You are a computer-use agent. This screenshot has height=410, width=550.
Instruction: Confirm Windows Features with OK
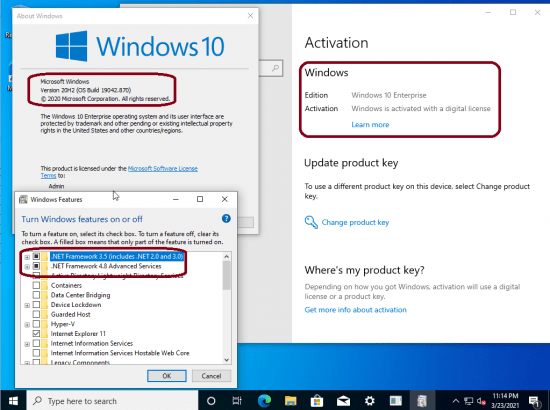pos(167,376)
